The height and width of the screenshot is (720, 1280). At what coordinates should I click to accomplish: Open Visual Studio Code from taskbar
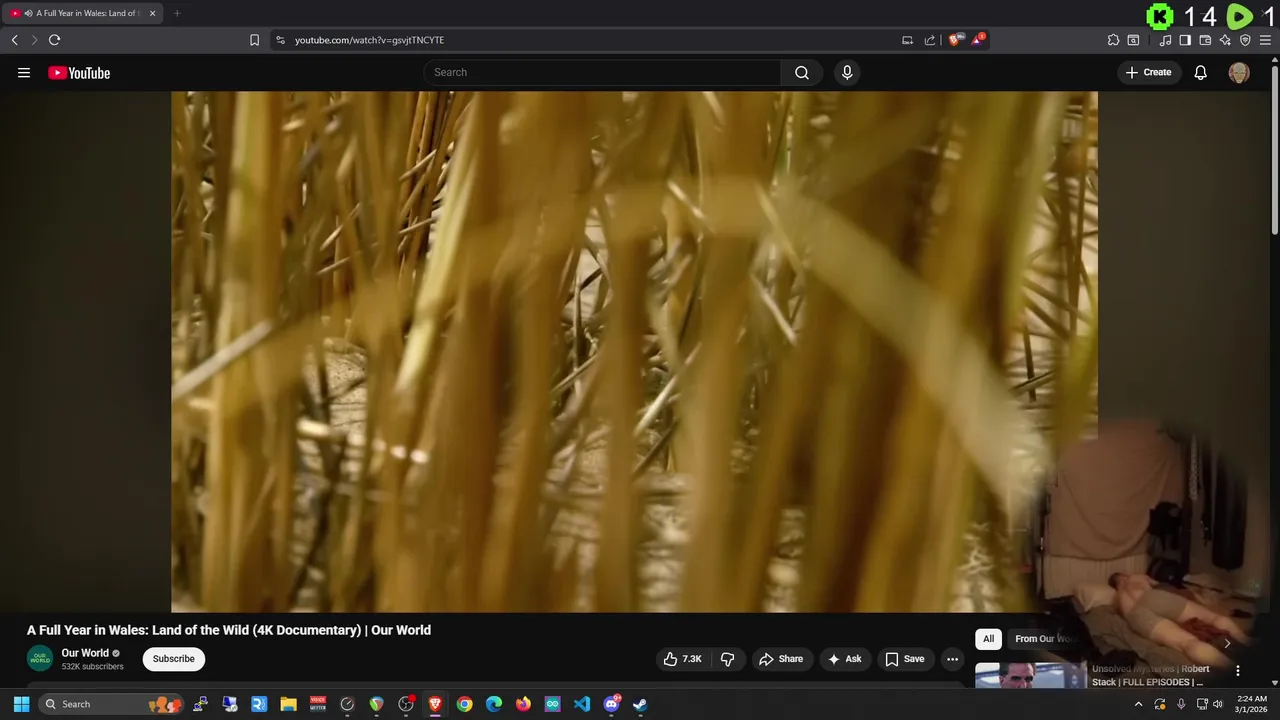click(582, 704)
